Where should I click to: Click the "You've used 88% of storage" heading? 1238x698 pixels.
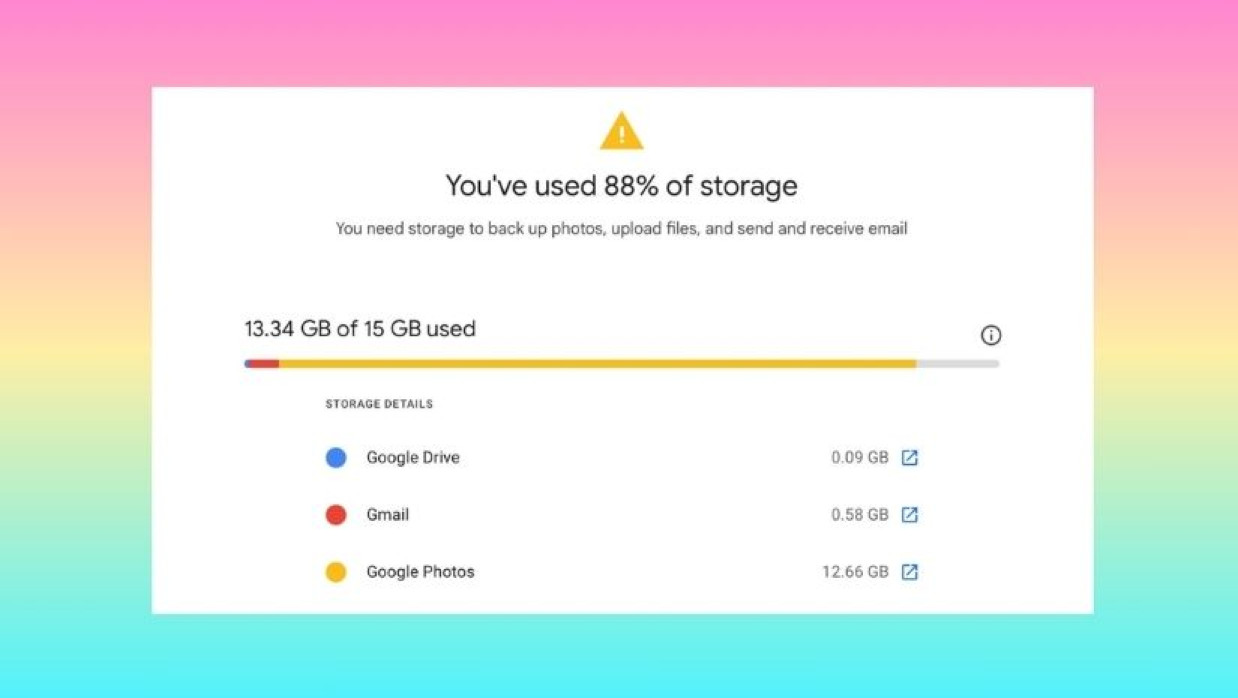click(x=621, y=186)
